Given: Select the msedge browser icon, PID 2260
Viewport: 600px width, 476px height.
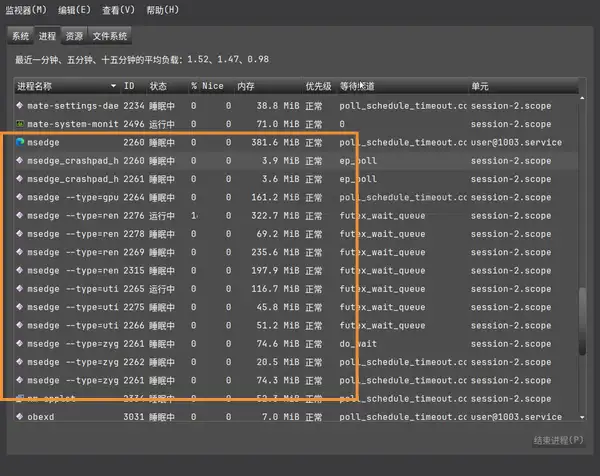Looking at the screenshot, I should click(x=20, y=142).
